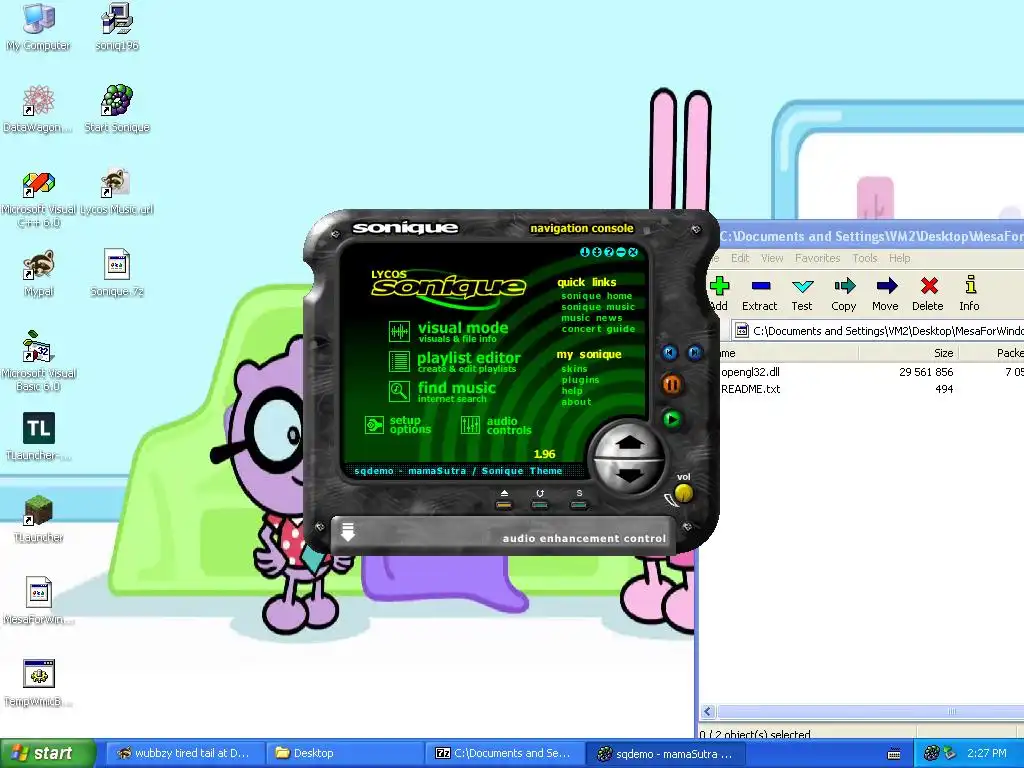Select the Mypal desktop icon
The image size is (1024, 768).
[39, 274]
